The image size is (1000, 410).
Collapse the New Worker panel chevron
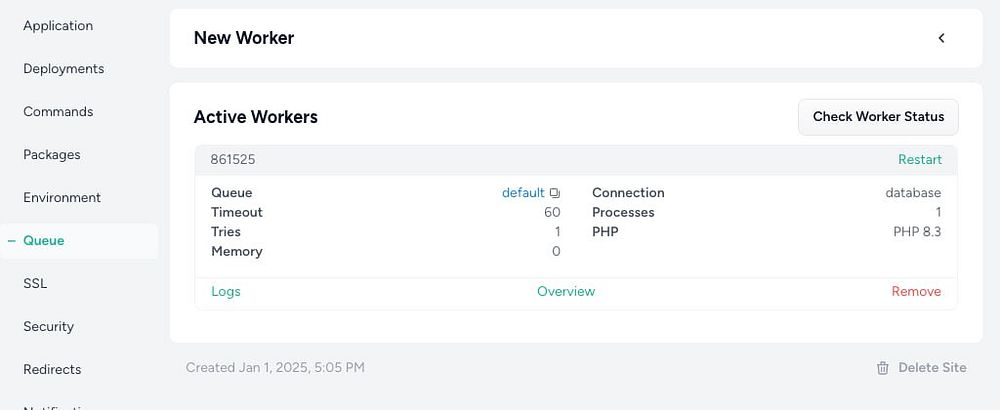pos(941,38)
